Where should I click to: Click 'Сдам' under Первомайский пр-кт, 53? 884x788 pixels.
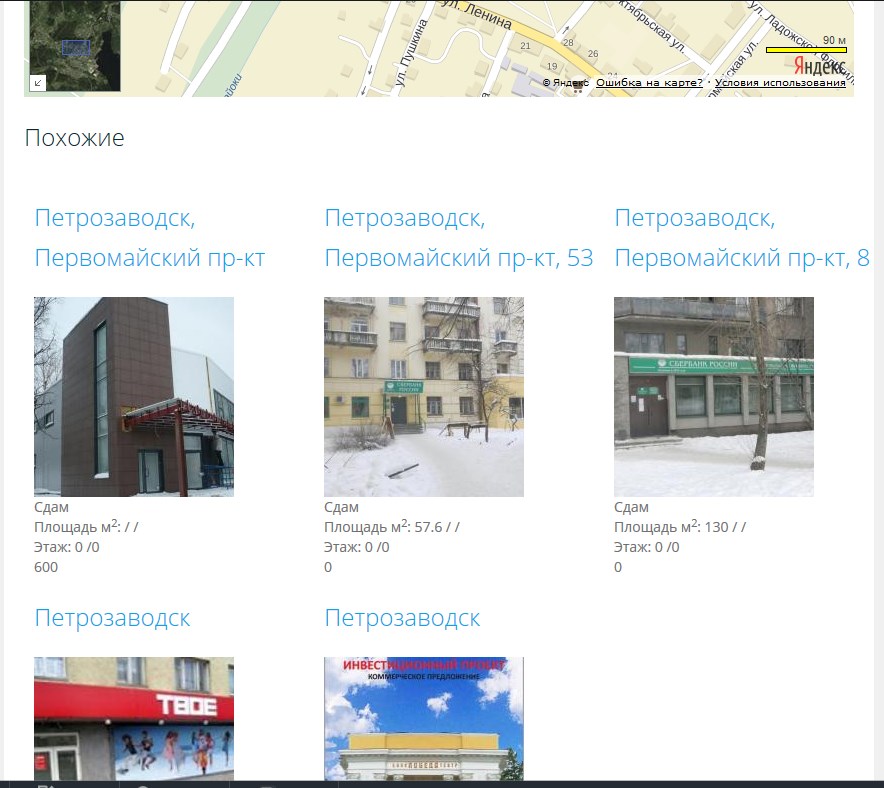pyautogui.click(x=341, y=507)
